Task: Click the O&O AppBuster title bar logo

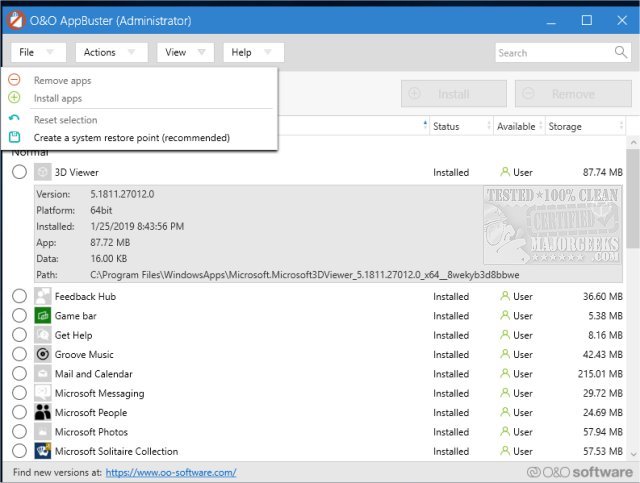Action: (17, 20)
